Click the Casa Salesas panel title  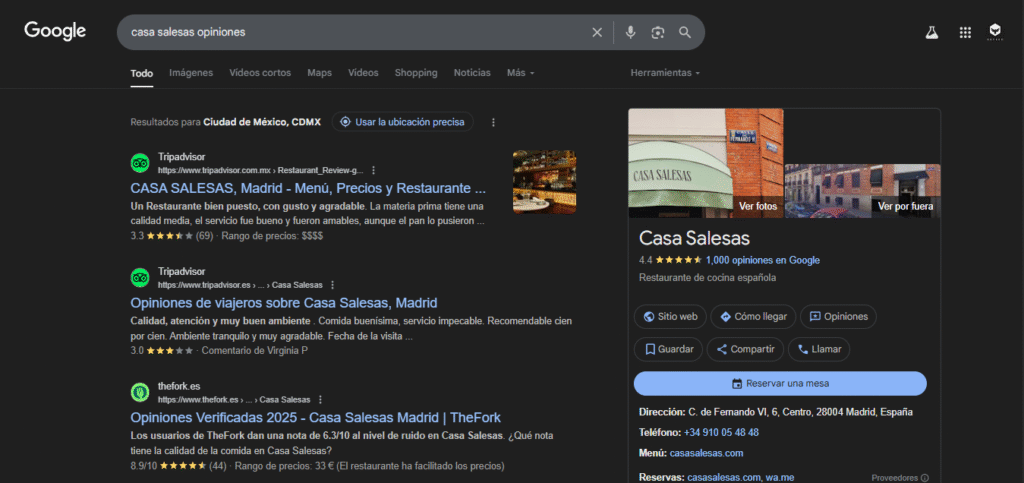click(694, 238)
